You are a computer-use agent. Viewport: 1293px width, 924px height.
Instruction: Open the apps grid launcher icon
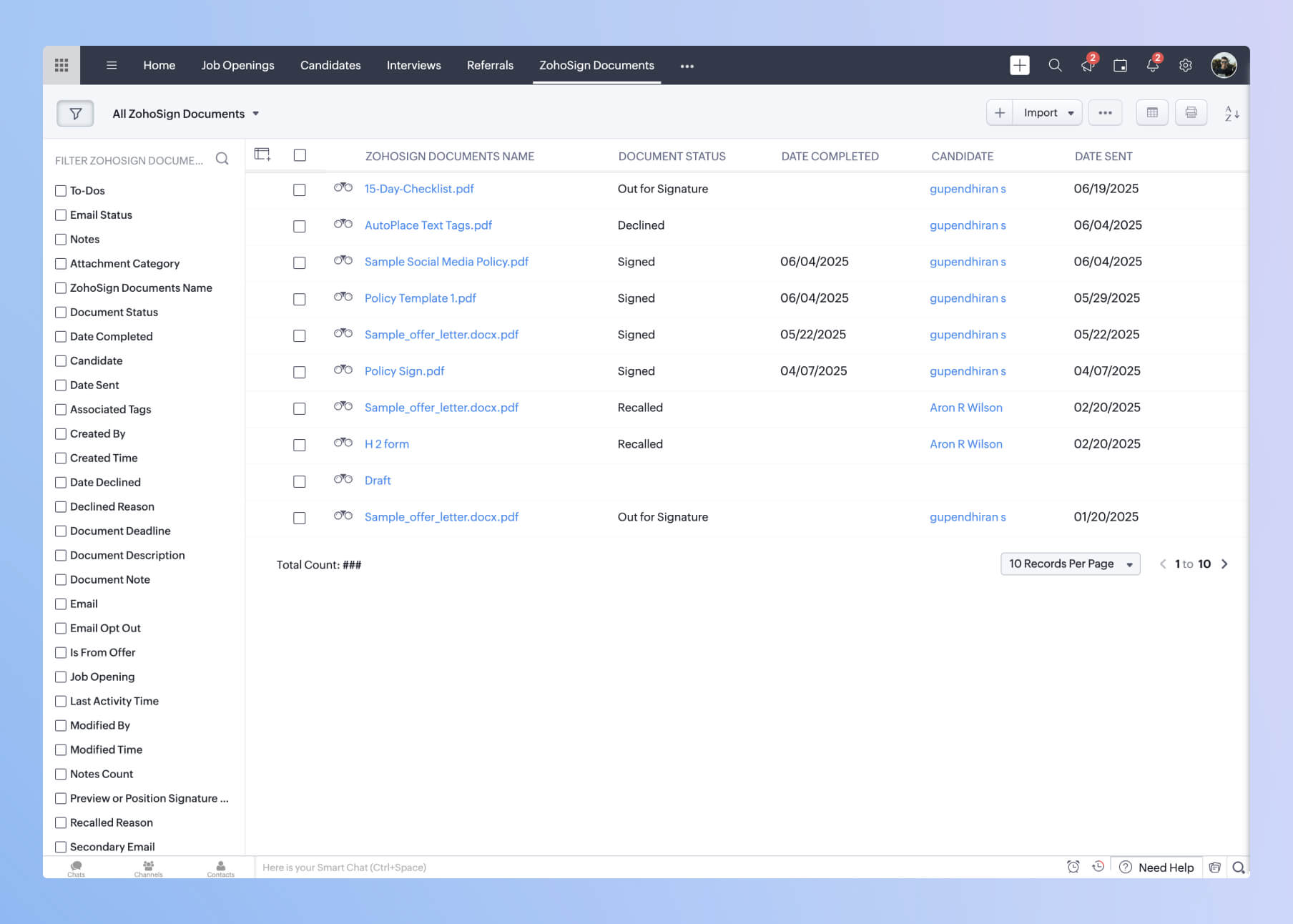coord(62,65)
